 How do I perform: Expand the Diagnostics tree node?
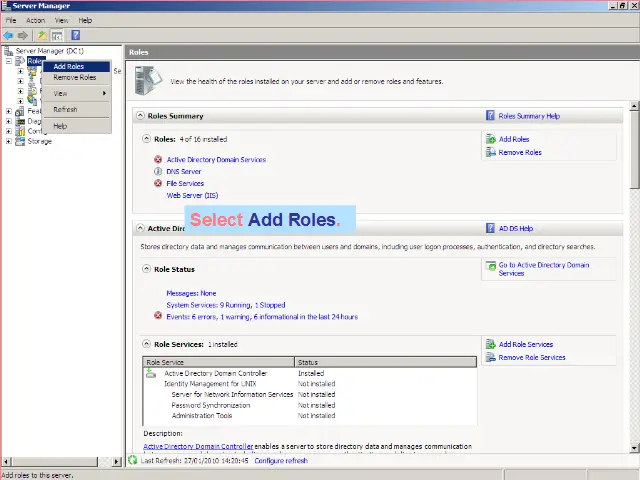9,121
